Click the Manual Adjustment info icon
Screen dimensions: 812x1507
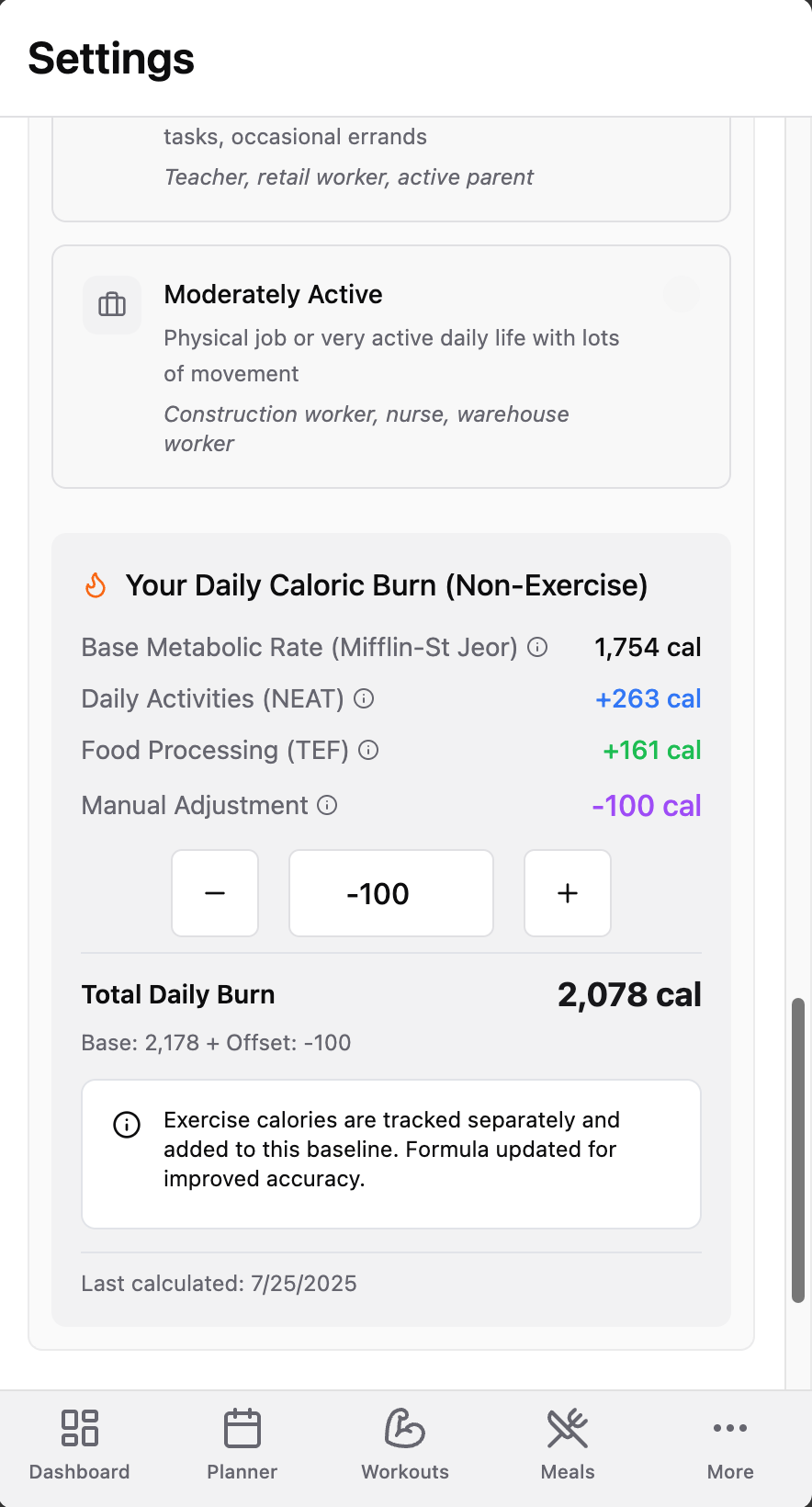point(327,806)
